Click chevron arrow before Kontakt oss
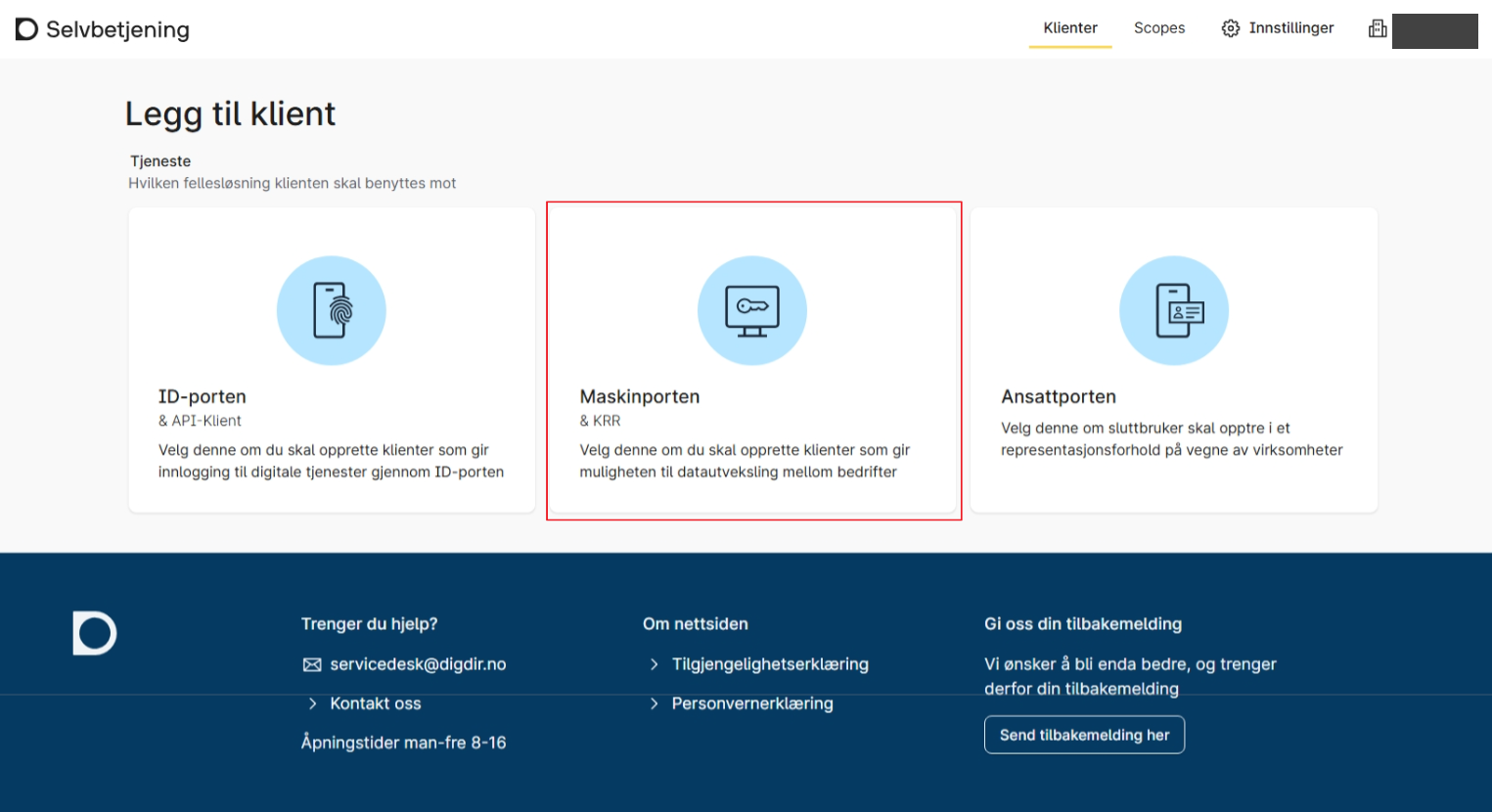 point(312,703)
